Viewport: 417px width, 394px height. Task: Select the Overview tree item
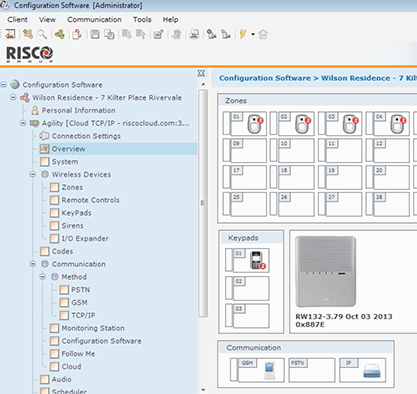pyautogui.click(x=68, y=149)
